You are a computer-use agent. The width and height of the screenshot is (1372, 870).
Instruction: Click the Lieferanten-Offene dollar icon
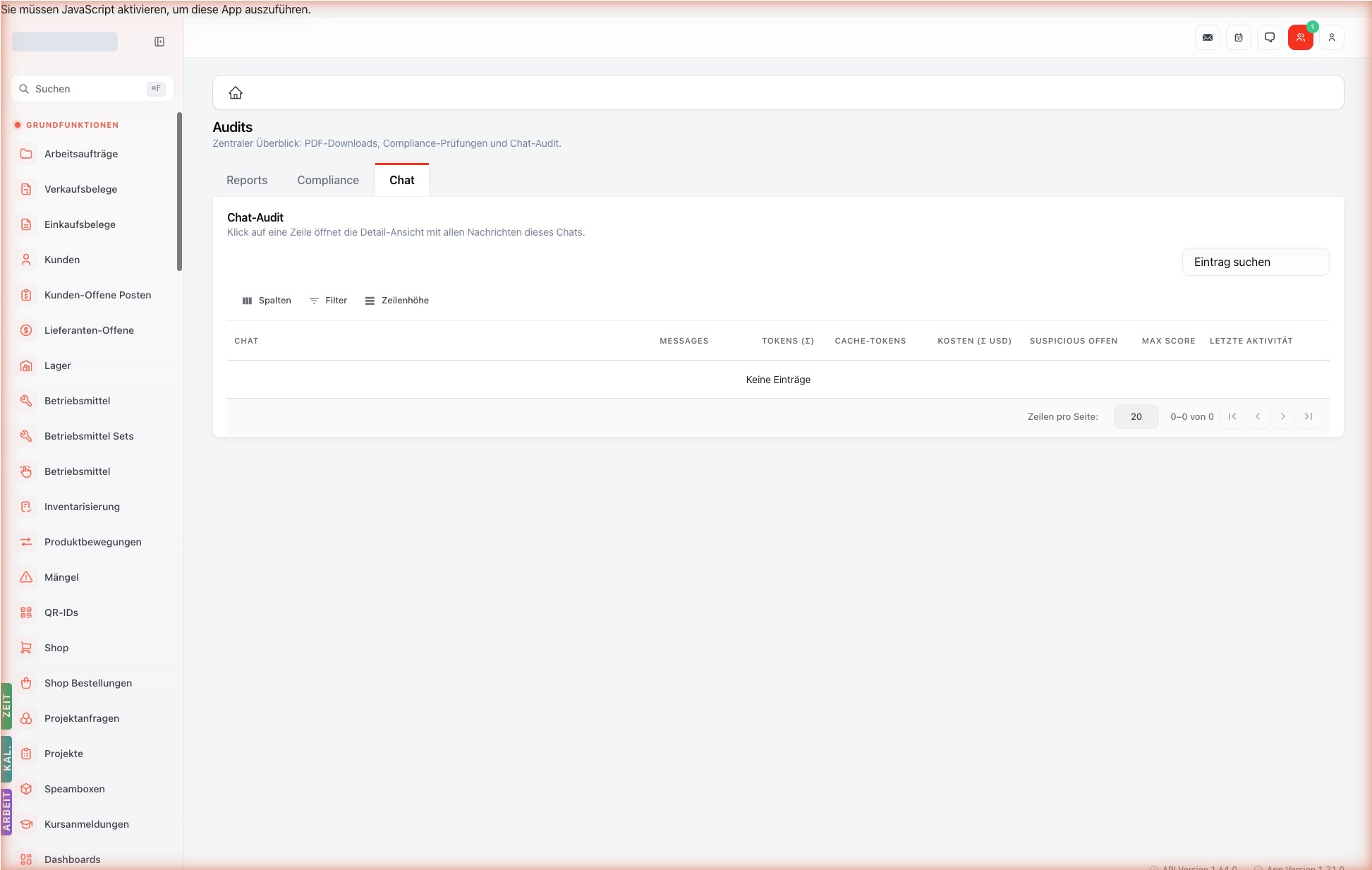click(x=26, y=330)
